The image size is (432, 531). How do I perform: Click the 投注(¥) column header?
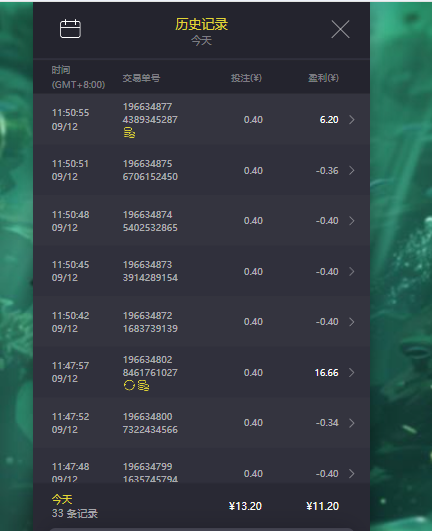[x=246, y=78]
